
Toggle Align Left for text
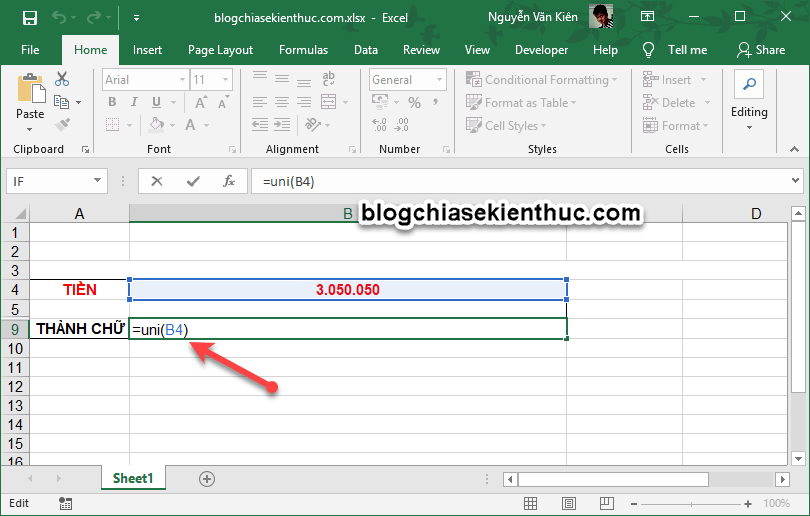tap(260, 102)
